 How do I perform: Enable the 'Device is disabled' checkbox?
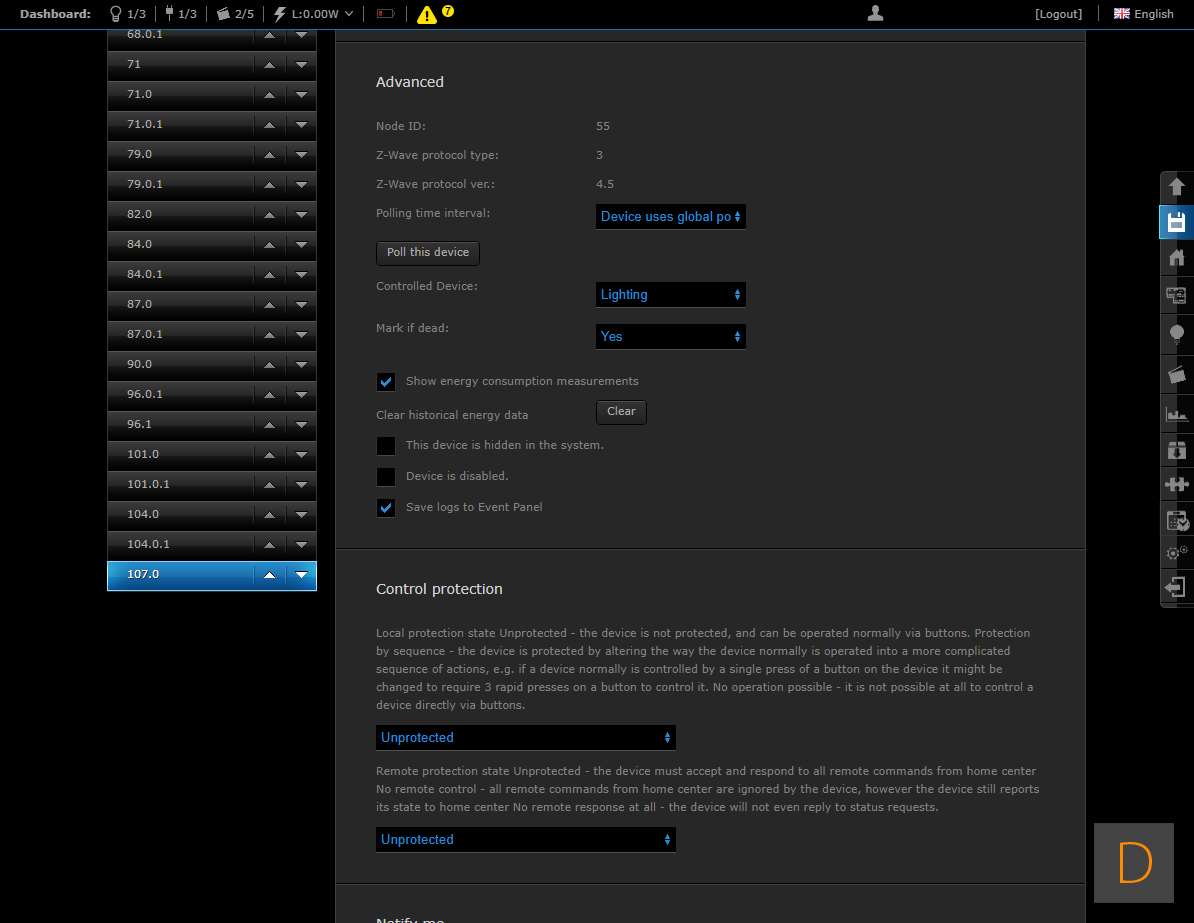[x=386, y=477]
